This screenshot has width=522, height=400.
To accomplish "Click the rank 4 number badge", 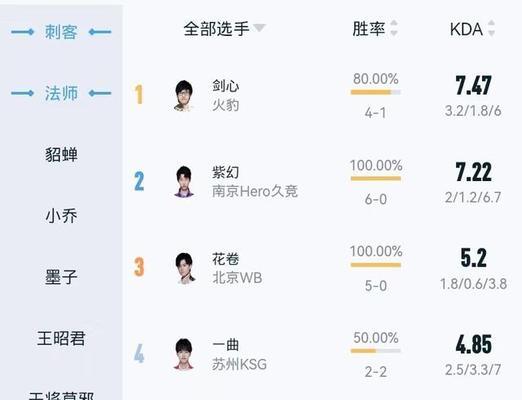I will pyautogui.click(x=139, y=353).
